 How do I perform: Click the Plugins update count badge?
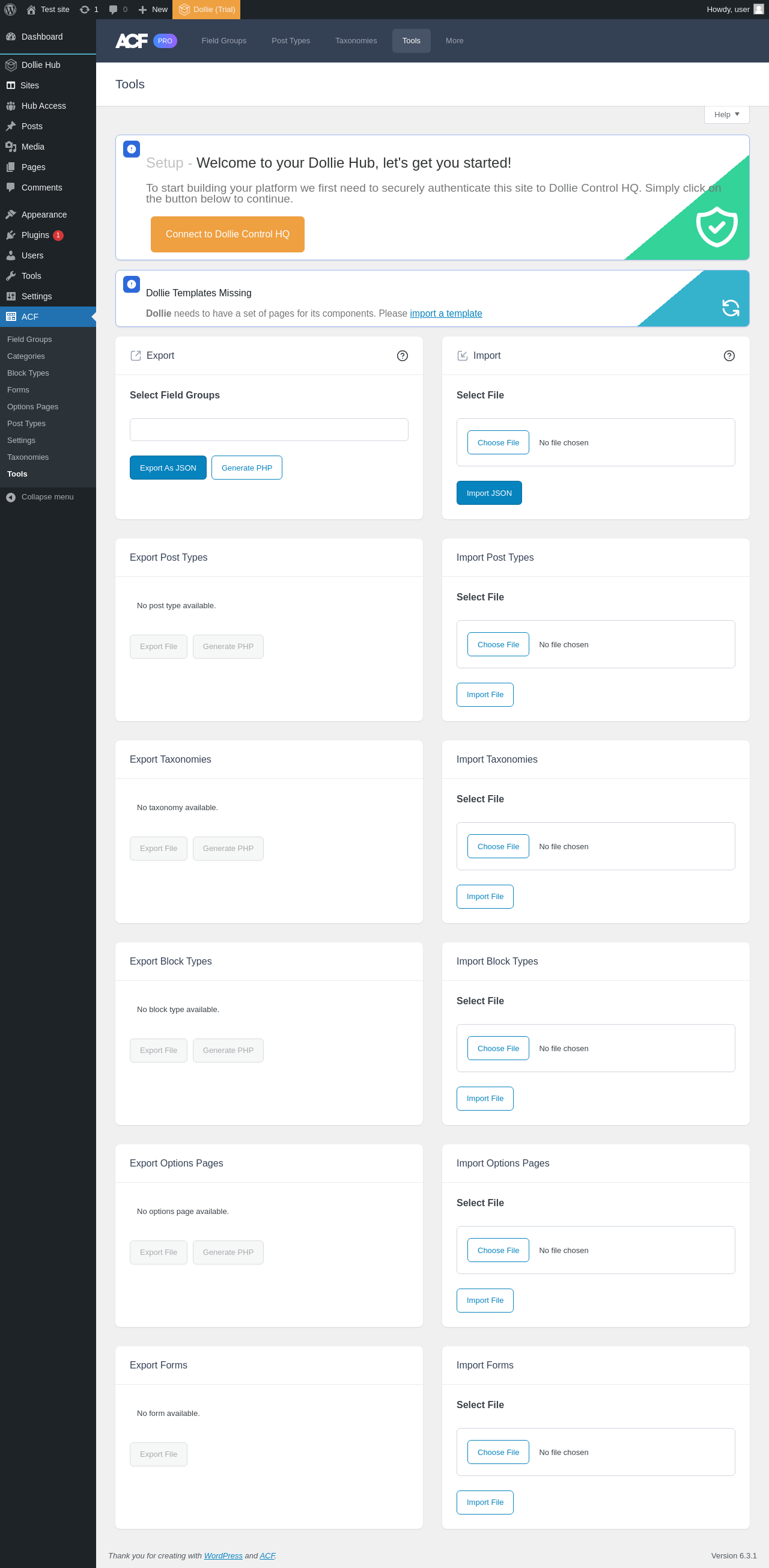pos(58,235)
